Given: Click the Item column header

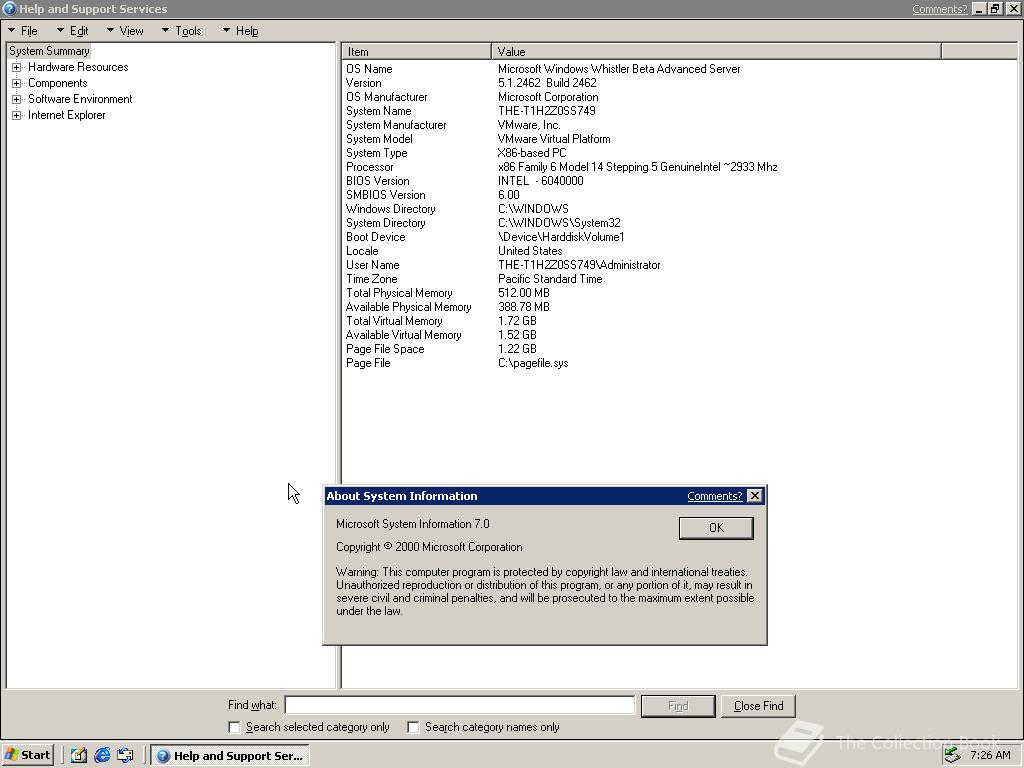Looking at the screenshot, I should [416, 52].
